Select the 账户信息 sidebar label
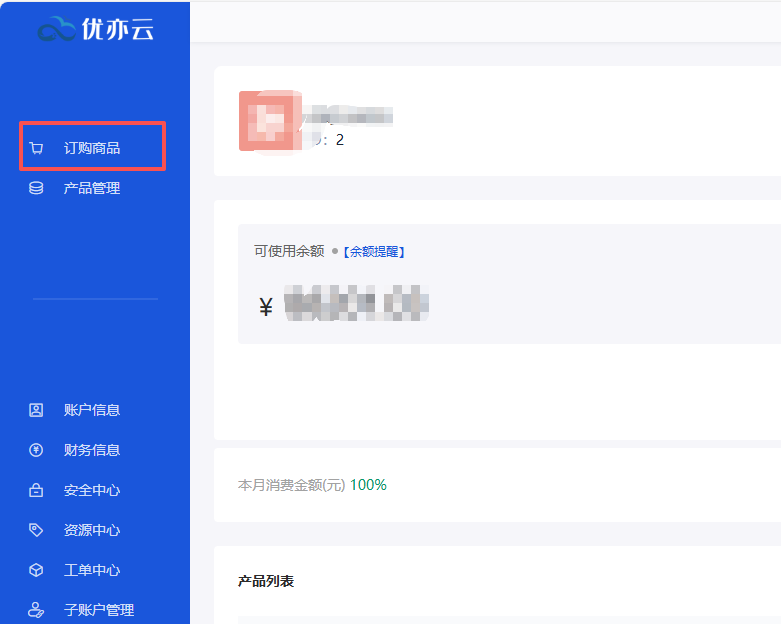This screenshot has width=781, height=624. (92, 410)
